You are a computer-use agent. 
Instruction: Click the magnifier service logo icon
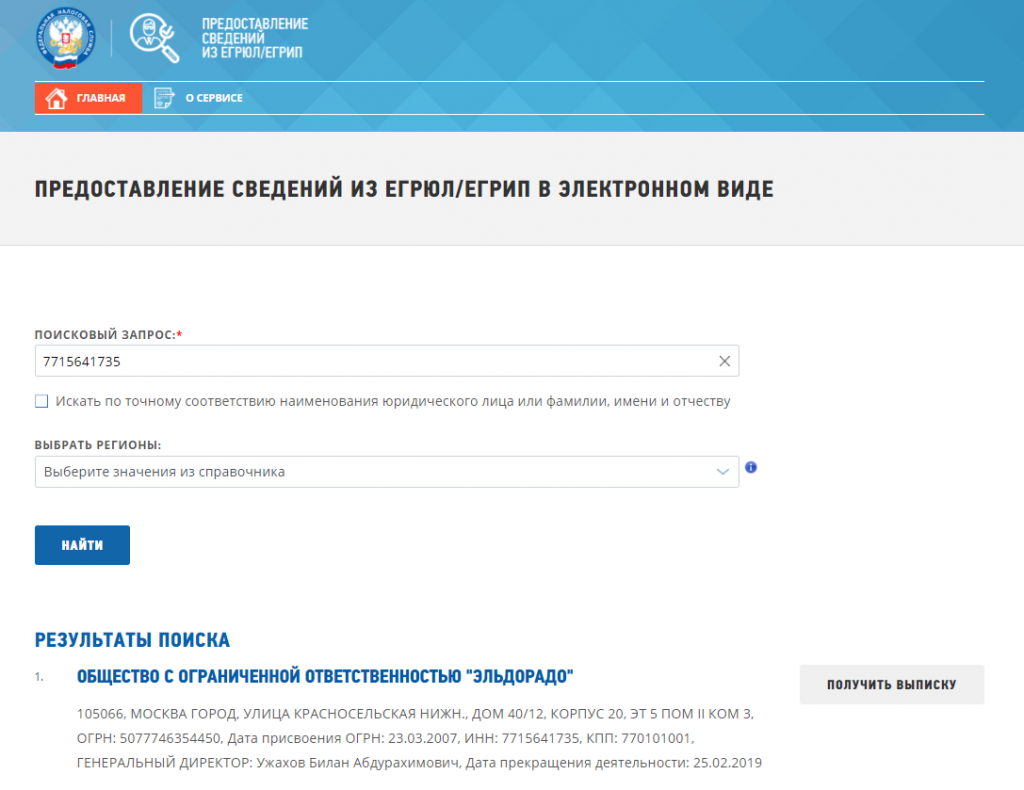pyautogui.click(x=154, y=38)
